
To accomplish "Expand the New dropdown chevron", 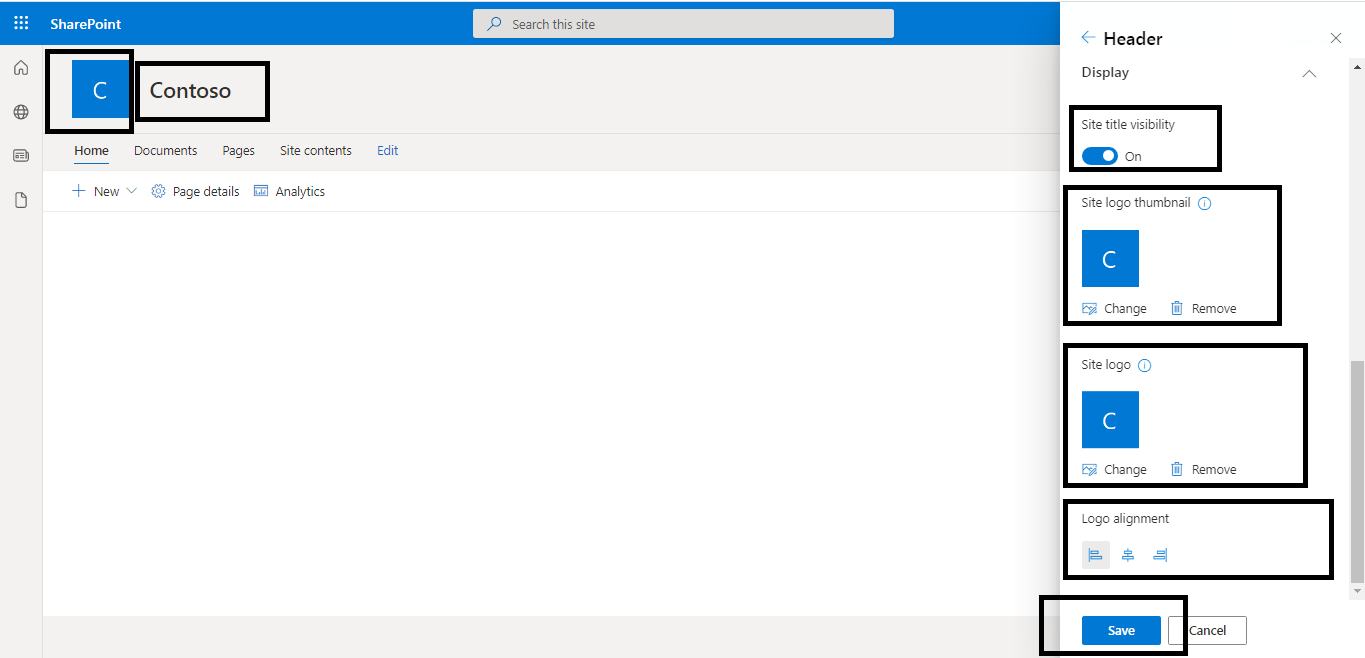I will (x=131, y=191).
